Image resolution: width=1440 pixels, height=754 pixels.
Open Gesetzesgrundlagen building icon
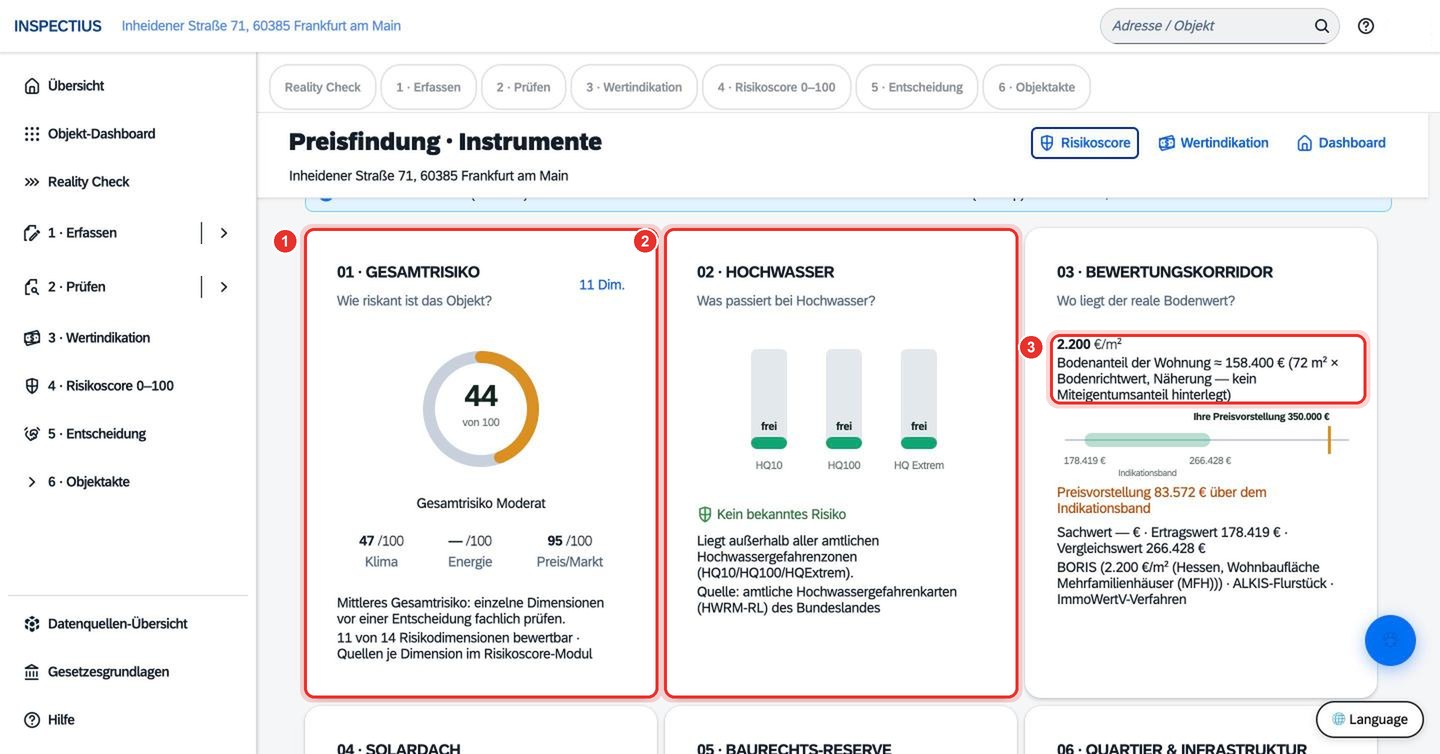click(32, 672)
